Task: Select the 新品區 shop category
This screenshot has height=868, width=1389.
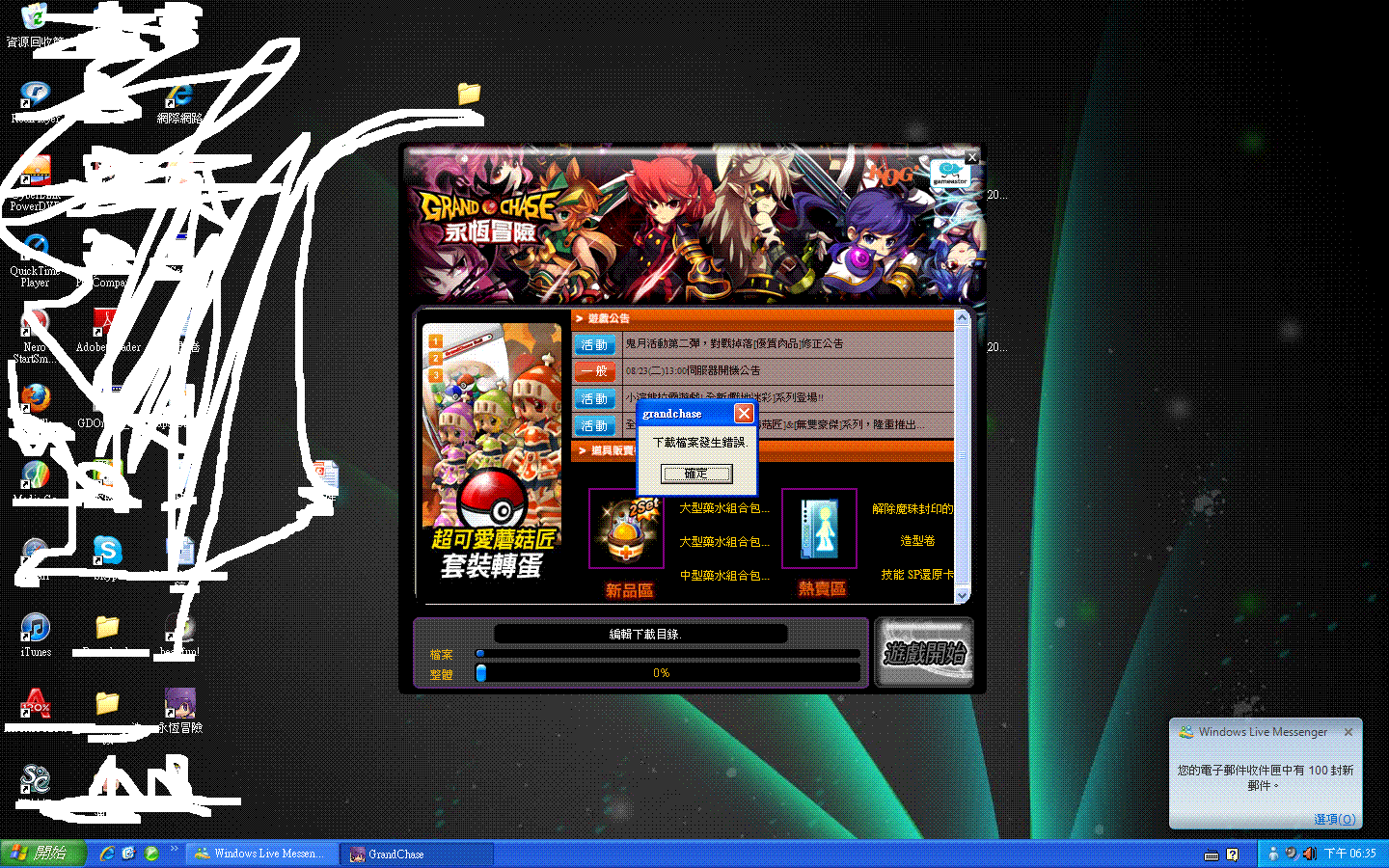Action: (629, 590)
